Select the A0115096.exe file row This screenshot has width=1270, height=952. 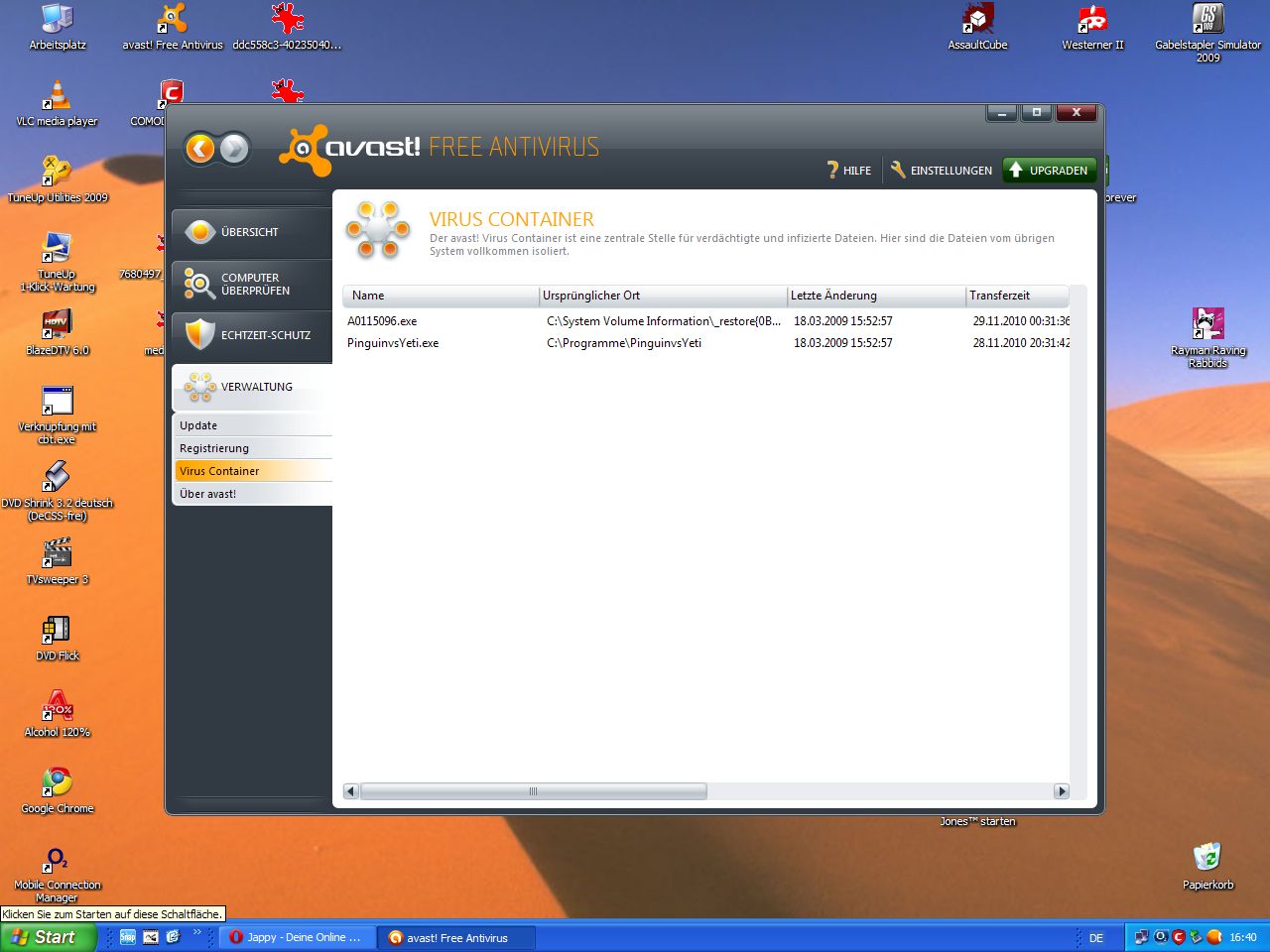coord(706,321)
